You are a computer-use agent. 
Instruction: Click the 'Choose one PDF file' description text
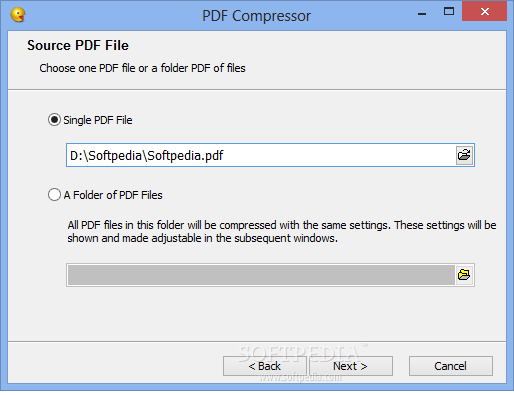pyautogui.click(x=142, y=68)
